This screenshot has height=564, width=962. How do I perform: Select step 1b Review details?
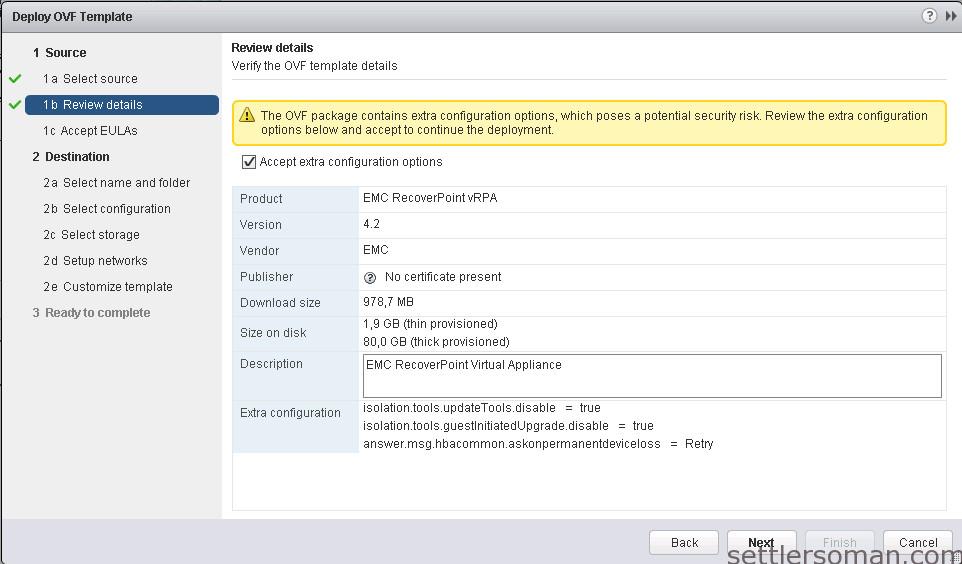click(x=92, y=105)
